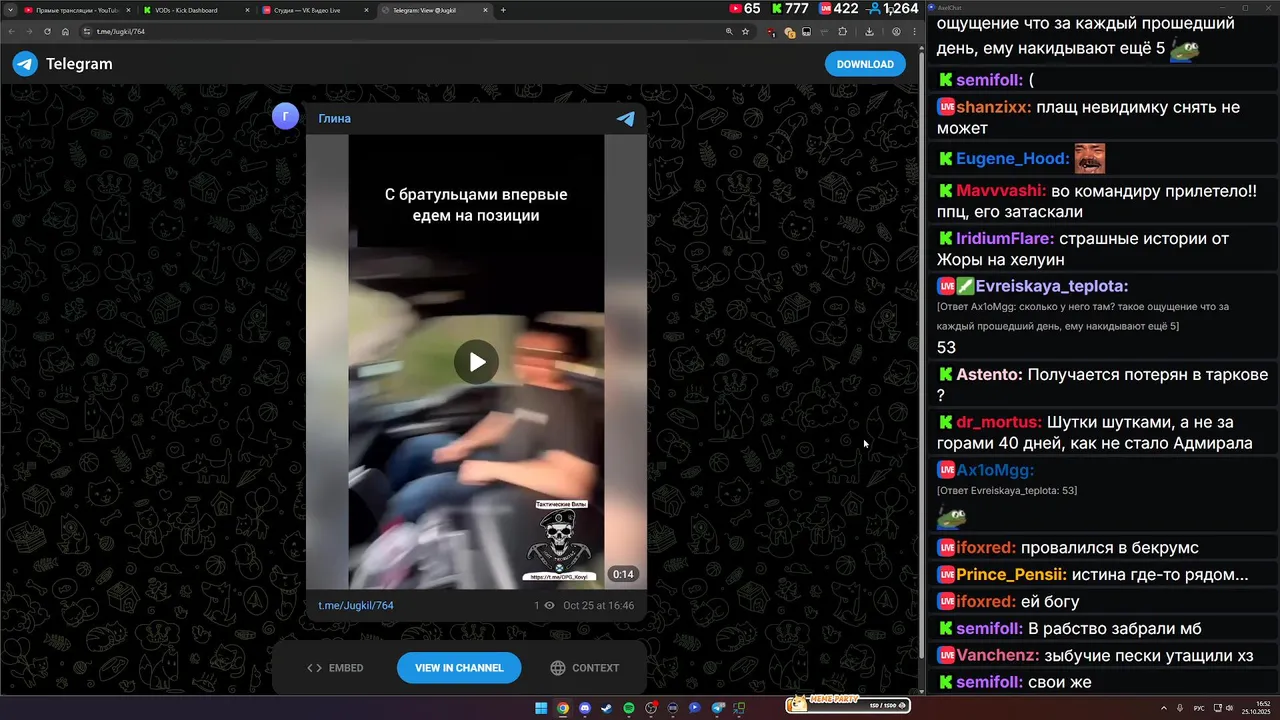Click the VIEW IN CHANNEL button
The height and width of the screenshot is (720, 1280).
[x=459, y=668]
